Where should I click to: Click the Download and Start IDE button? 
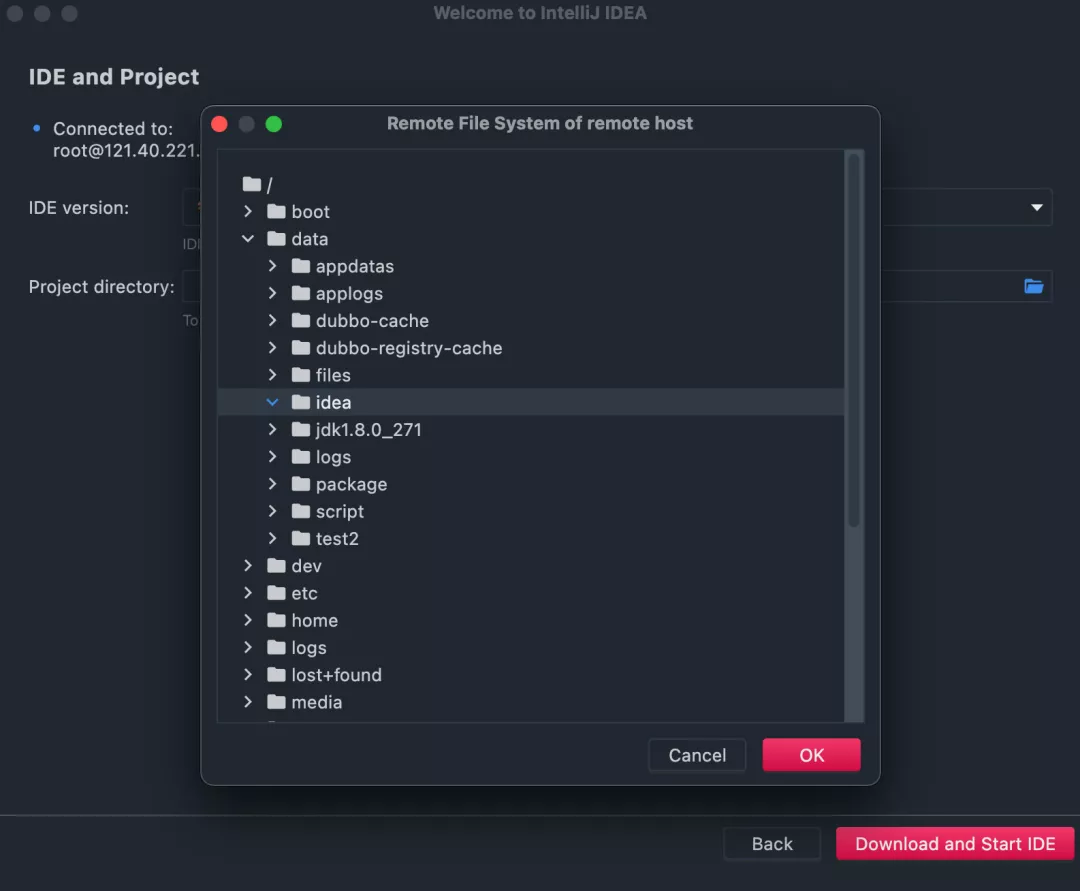(x=955, y=844)
